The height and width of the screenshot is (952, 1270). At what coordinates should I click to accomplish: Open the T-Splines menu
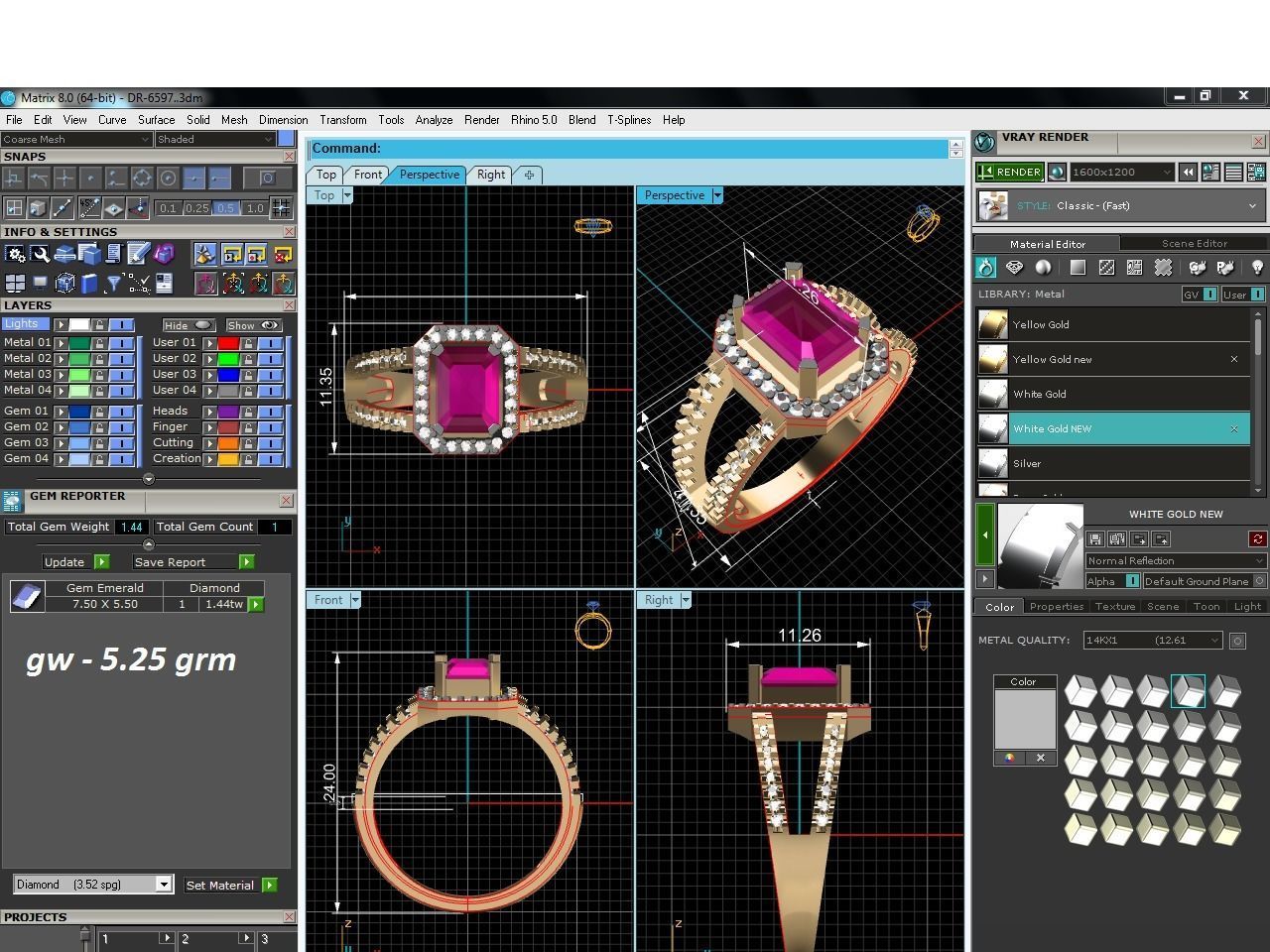pyautogui.click(x=629, y=120)
